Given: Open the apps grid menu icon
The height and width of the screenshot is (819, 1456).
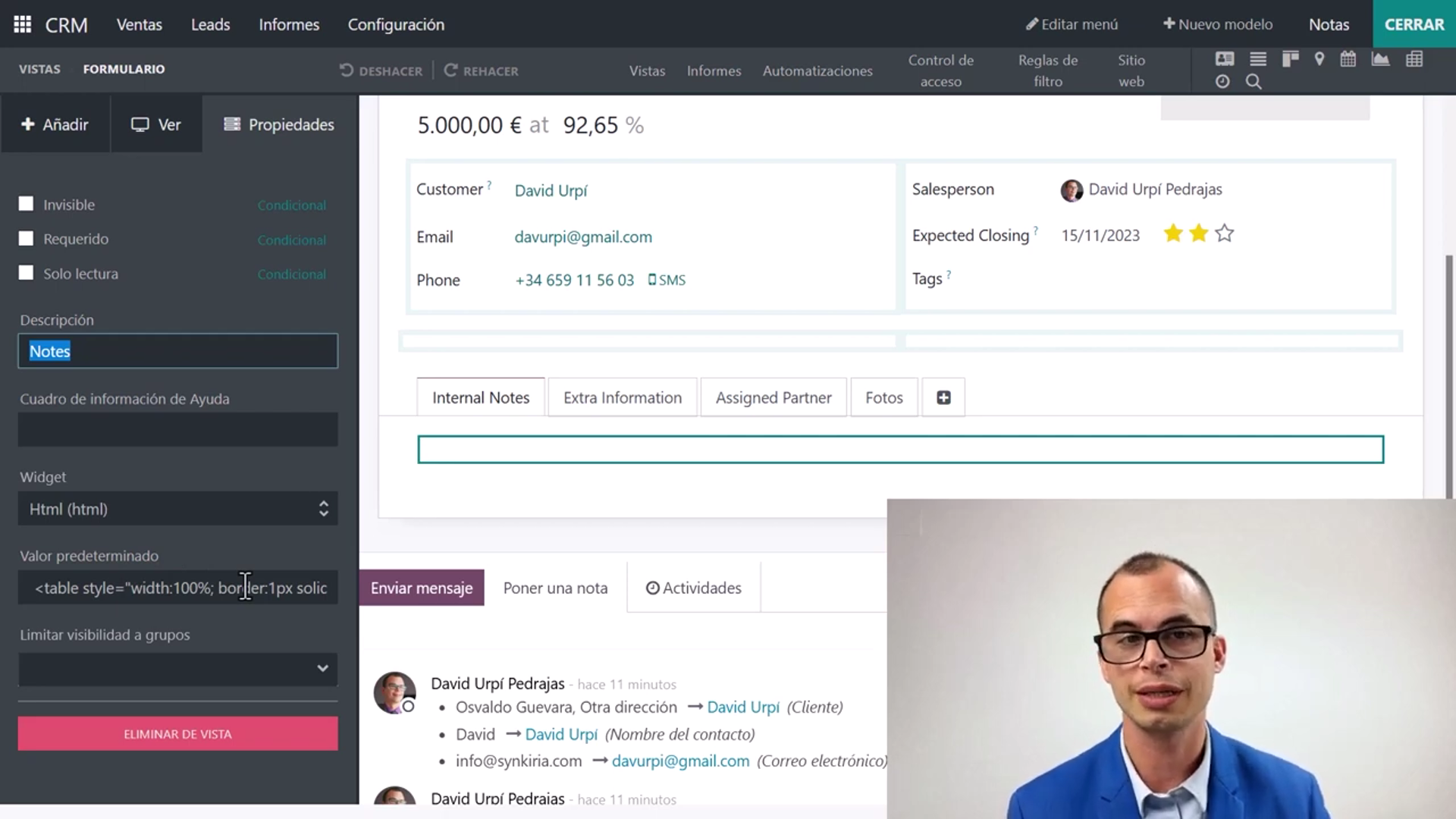Looking at the screenshot, I should (23, 24).
